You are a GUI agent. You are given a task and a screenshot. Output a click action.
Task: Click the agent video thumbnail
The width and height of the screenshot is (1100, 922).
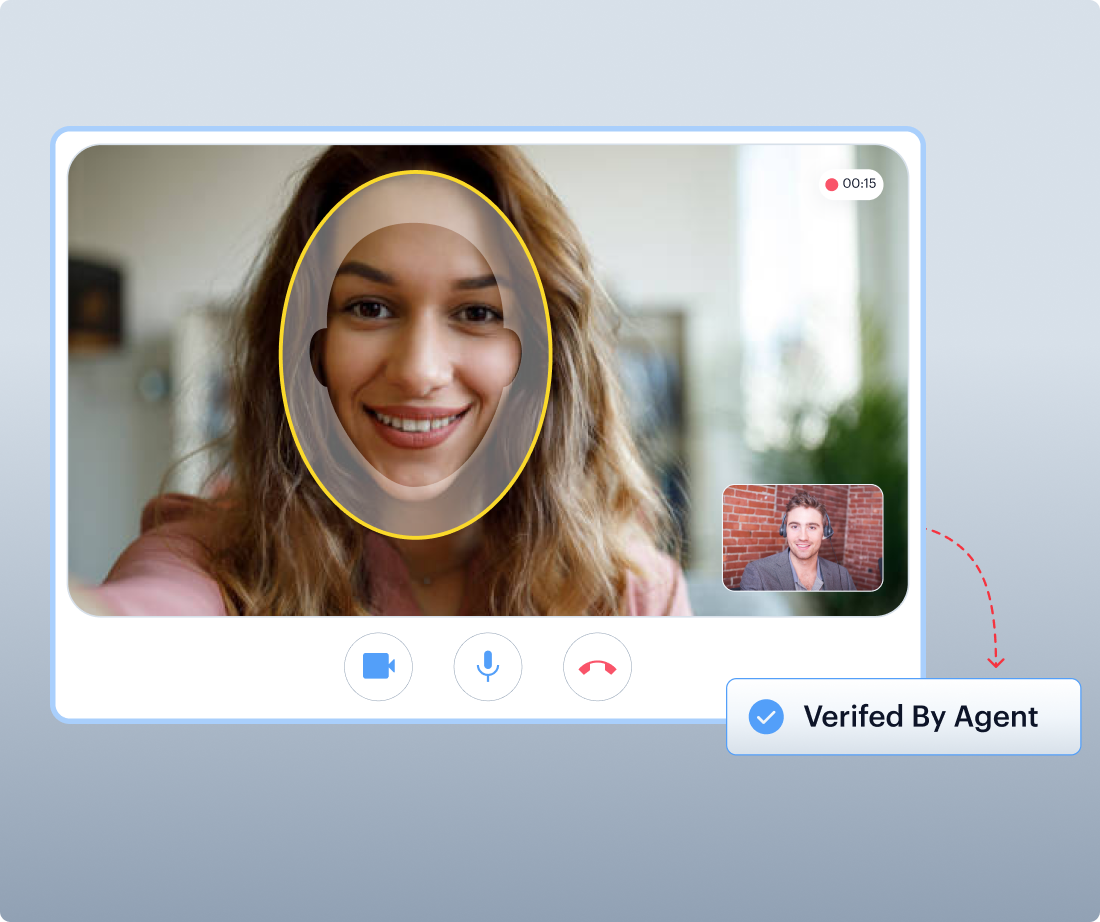coord(803,537)
